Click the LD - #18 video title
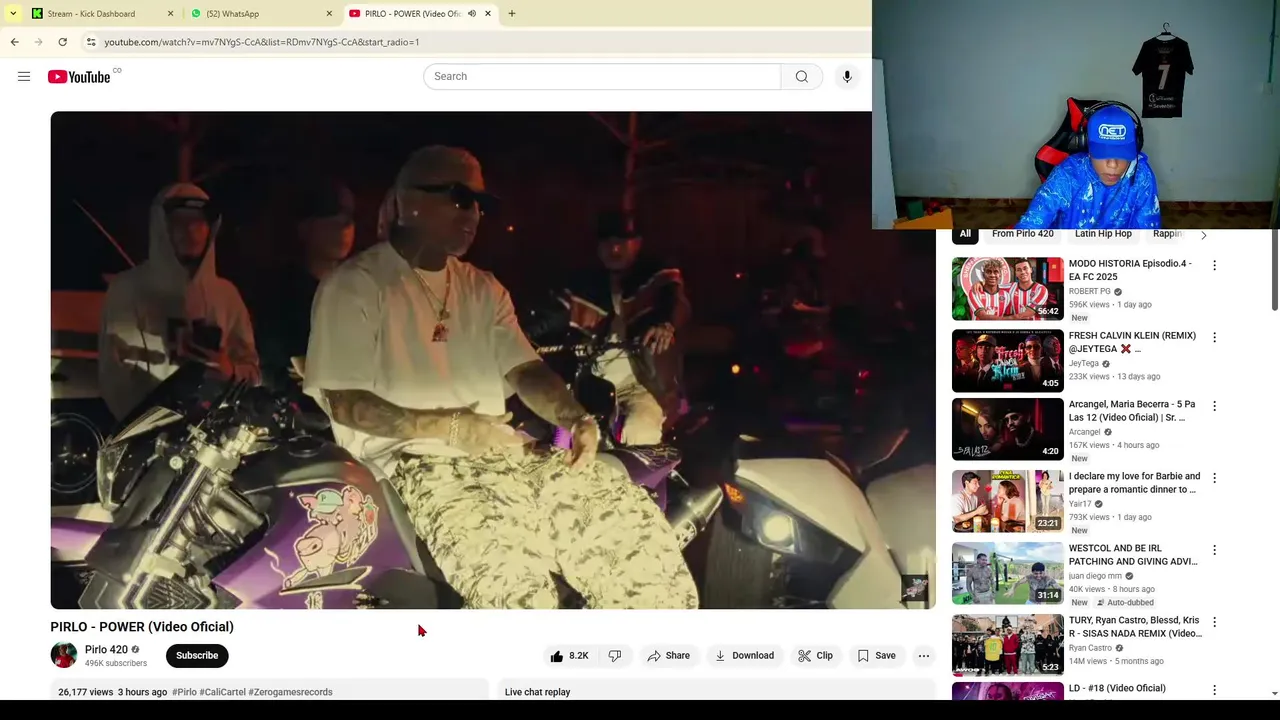The width and height of the screenshot is (1280, 720). [1117, 688]
